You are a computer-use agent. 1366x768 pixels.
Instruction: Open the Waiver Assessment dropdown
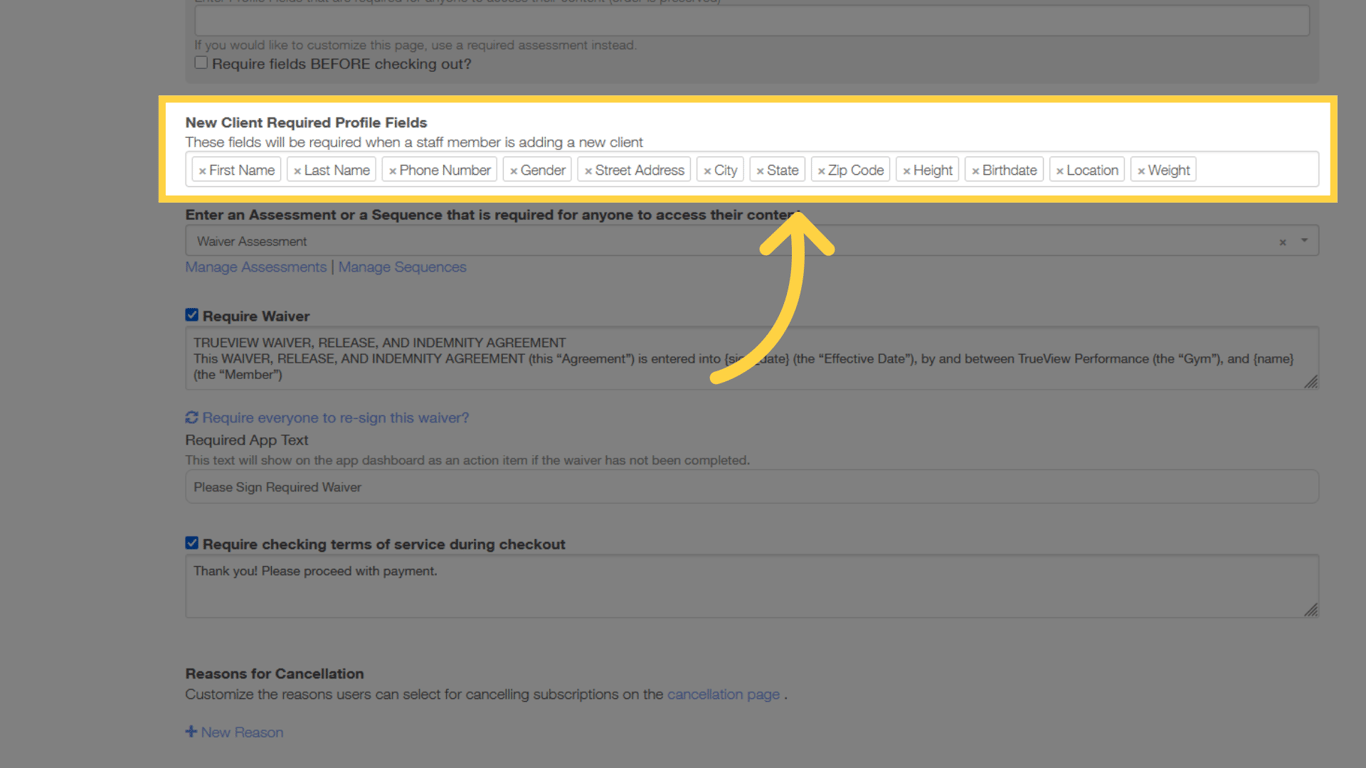point(1302,240)
